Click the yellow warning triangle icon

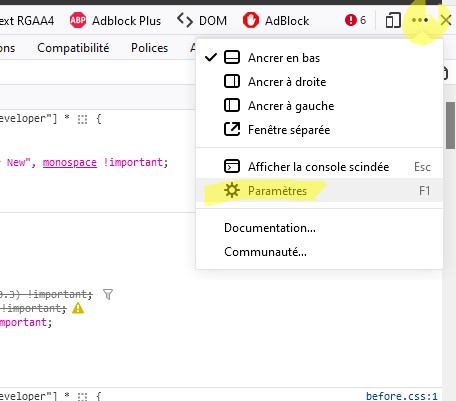coord(78,308)
